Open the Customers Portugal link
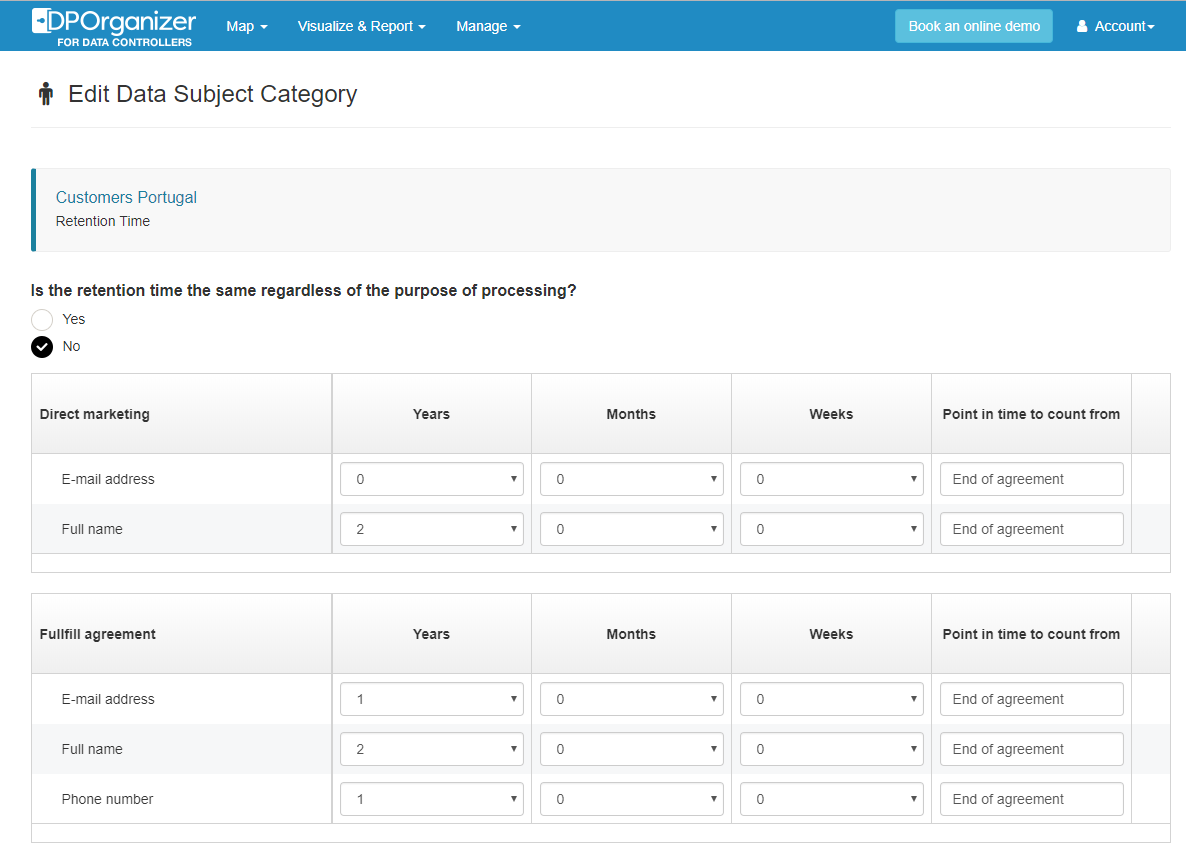The image size is (1186, 857). pyautogui.click(x=126, y=197)
